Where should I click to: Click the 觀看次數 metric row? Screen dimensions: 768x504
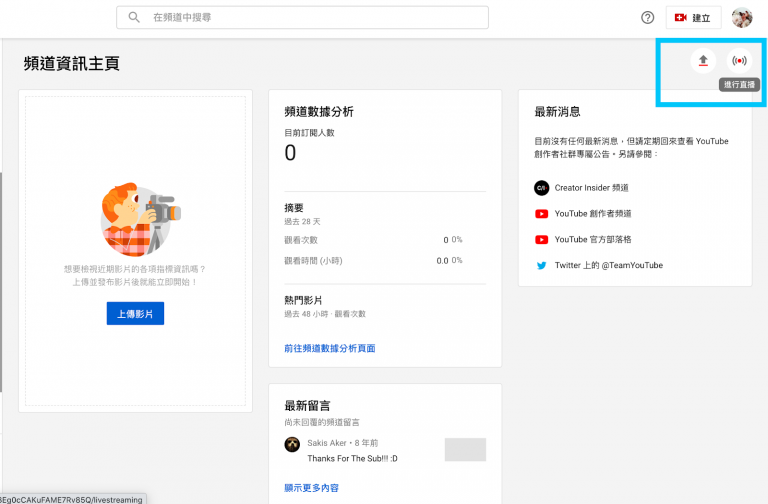tap(374, 240)
